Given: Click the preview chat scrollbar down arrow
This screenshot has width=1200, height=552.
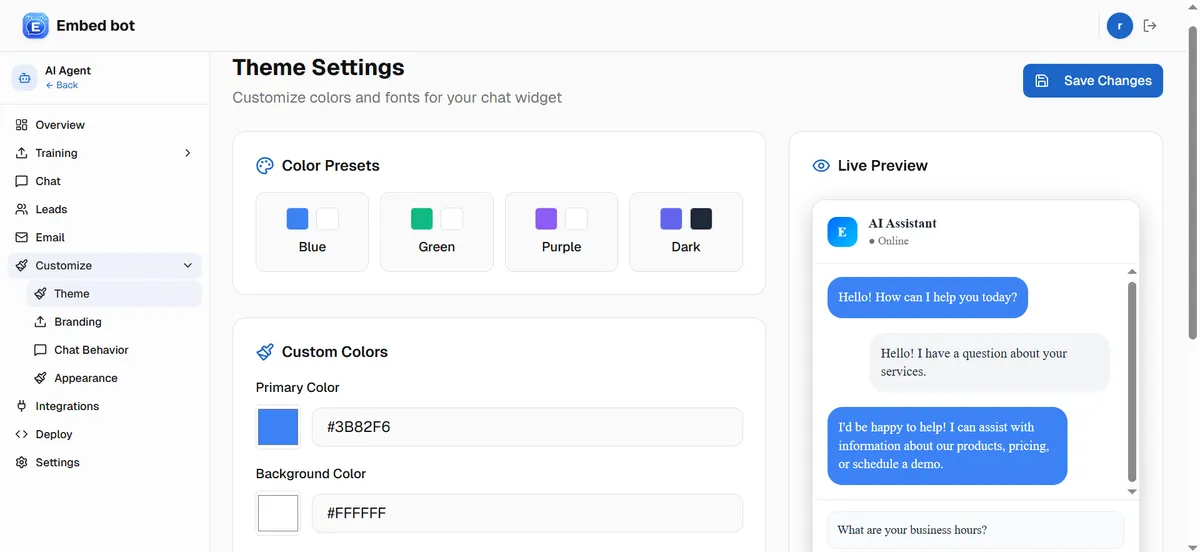Looking at the screenshot, I should 1132,492.
